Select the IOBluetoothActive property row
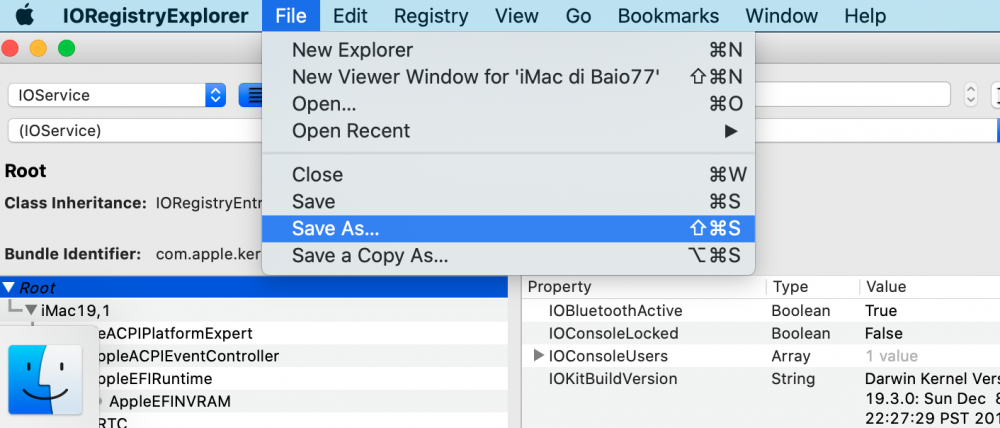The image size is (1000, 428). tap(760, 311)
